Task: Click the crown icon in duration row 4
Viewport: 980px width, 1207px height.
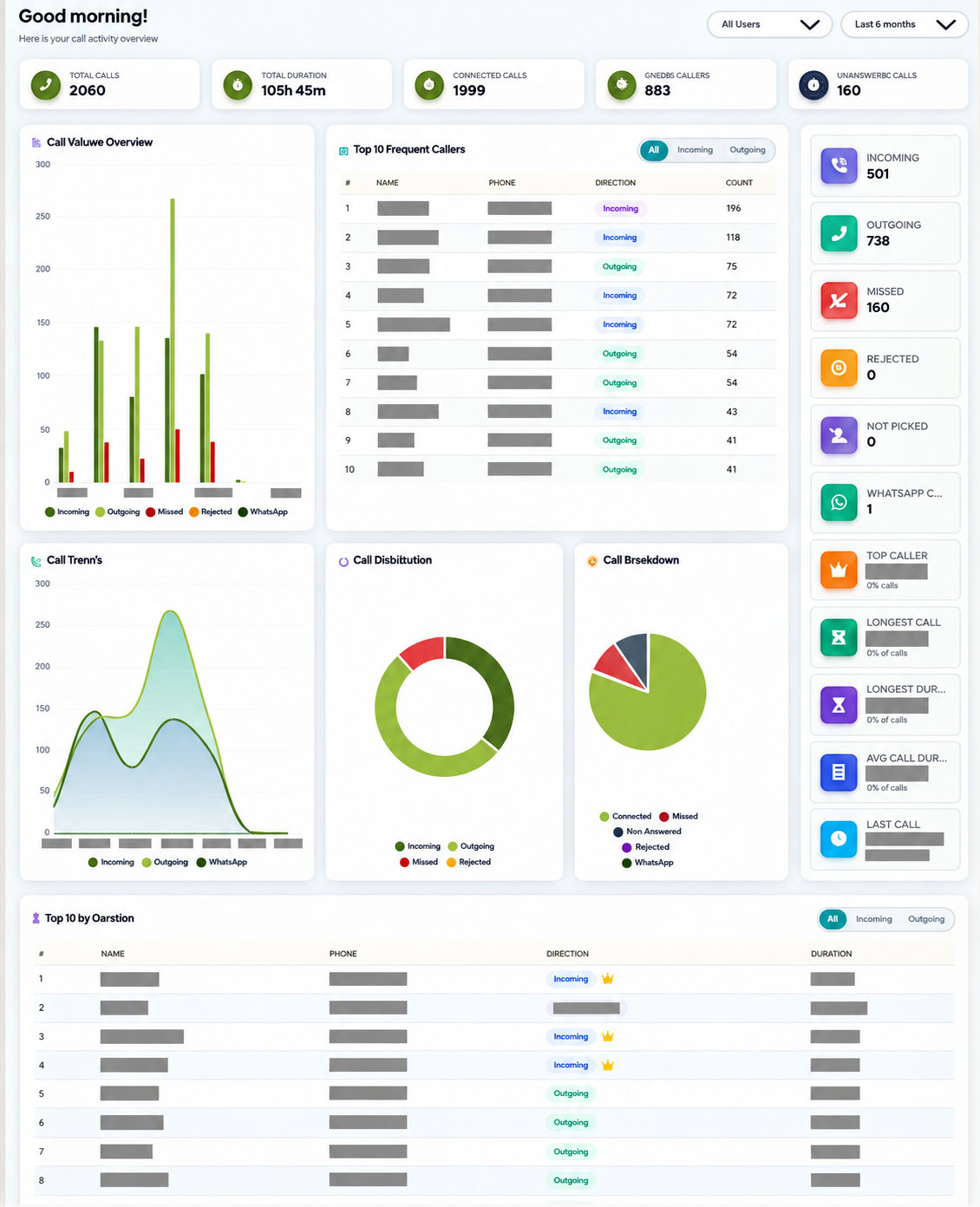Action: tap(608, 1065)
